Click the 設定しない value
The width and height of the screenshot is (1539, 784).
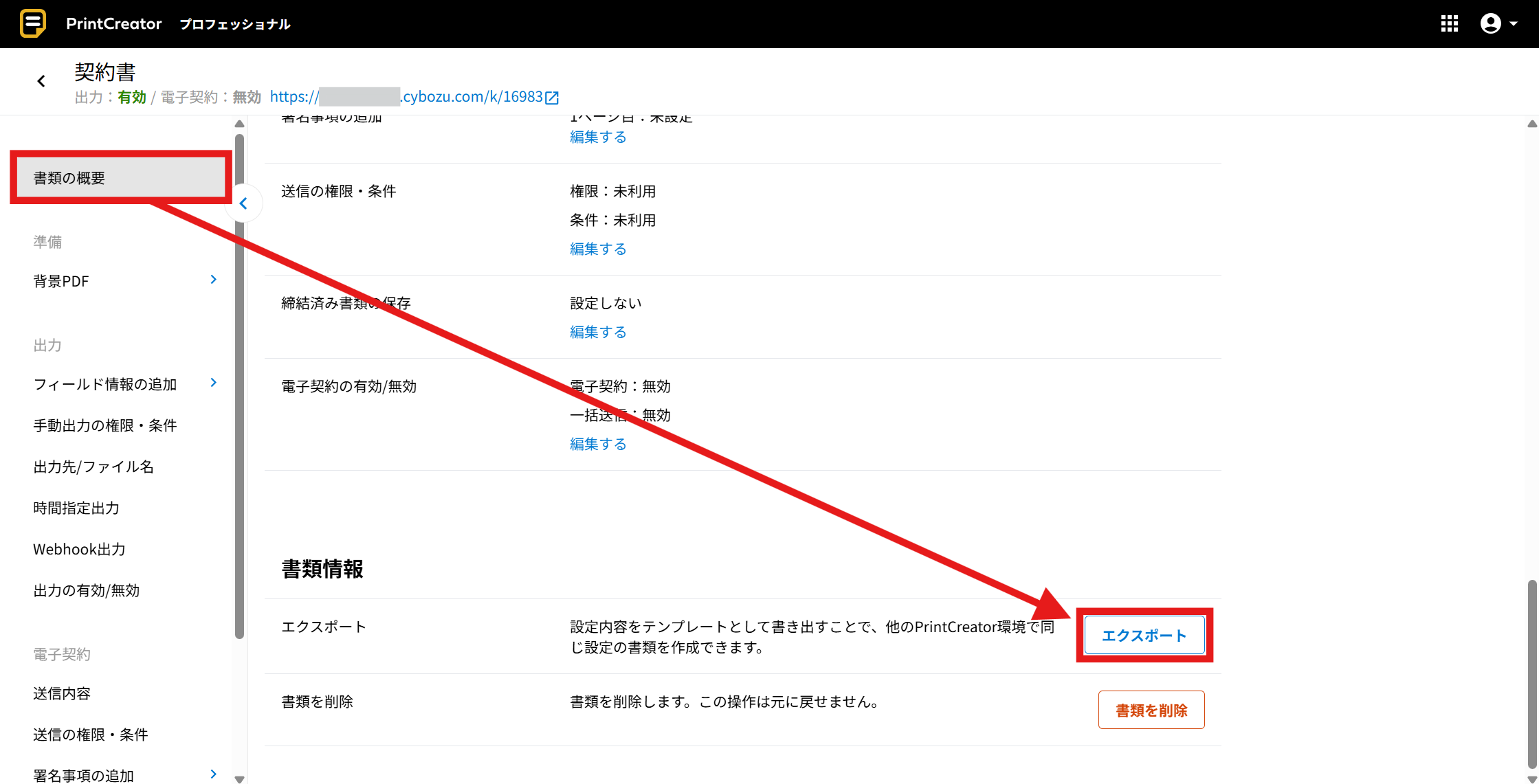pos(606,303)
